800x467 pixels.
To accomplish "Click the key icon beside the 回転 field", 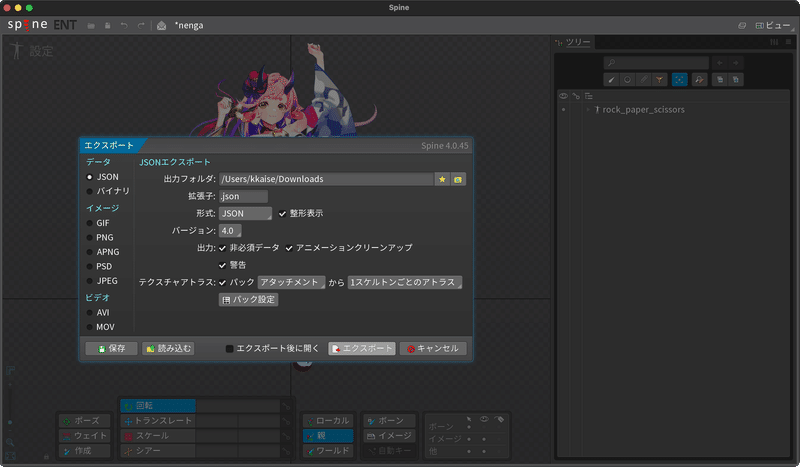I will (287, 407).
